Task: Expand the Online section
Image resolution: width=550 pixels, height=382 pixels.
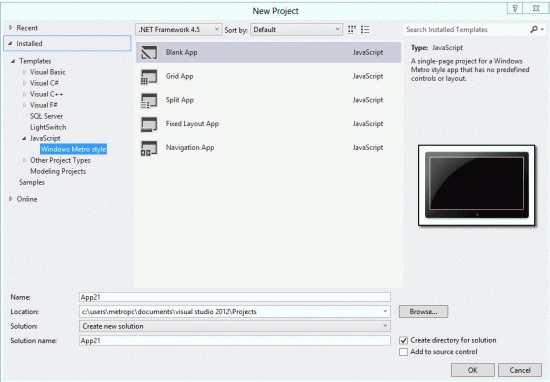Action: 11,199
